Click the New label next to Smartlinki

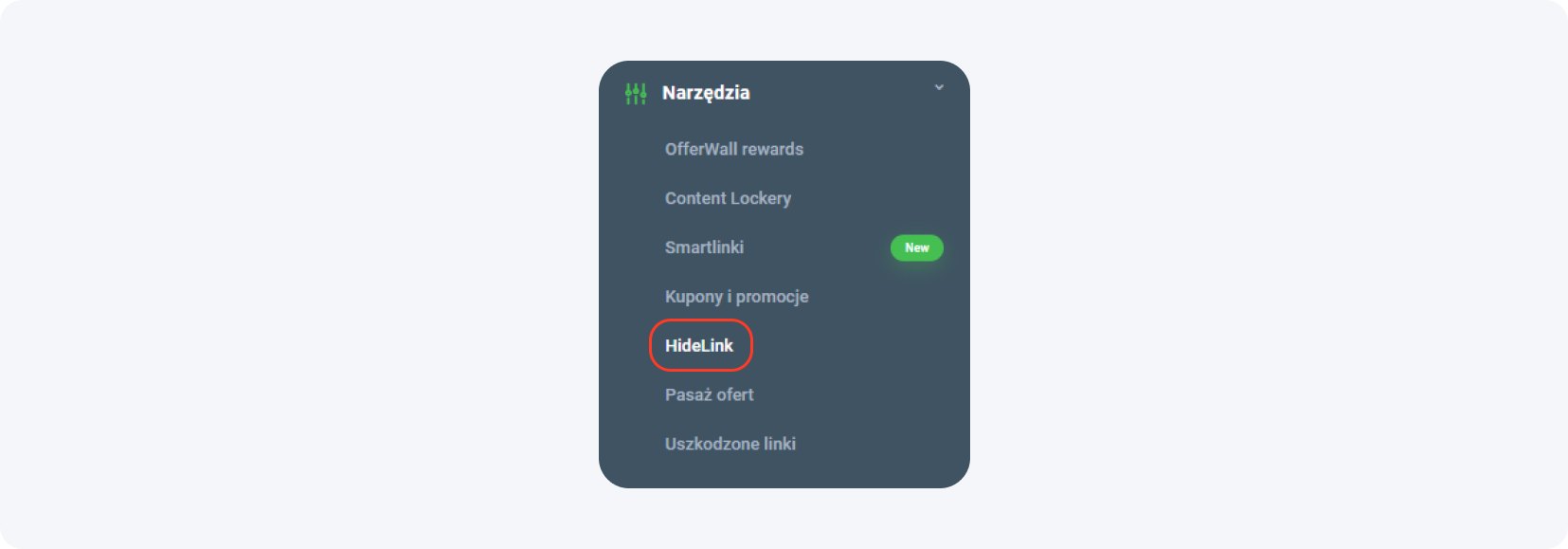pyautogui.click(x=916, y=247)
